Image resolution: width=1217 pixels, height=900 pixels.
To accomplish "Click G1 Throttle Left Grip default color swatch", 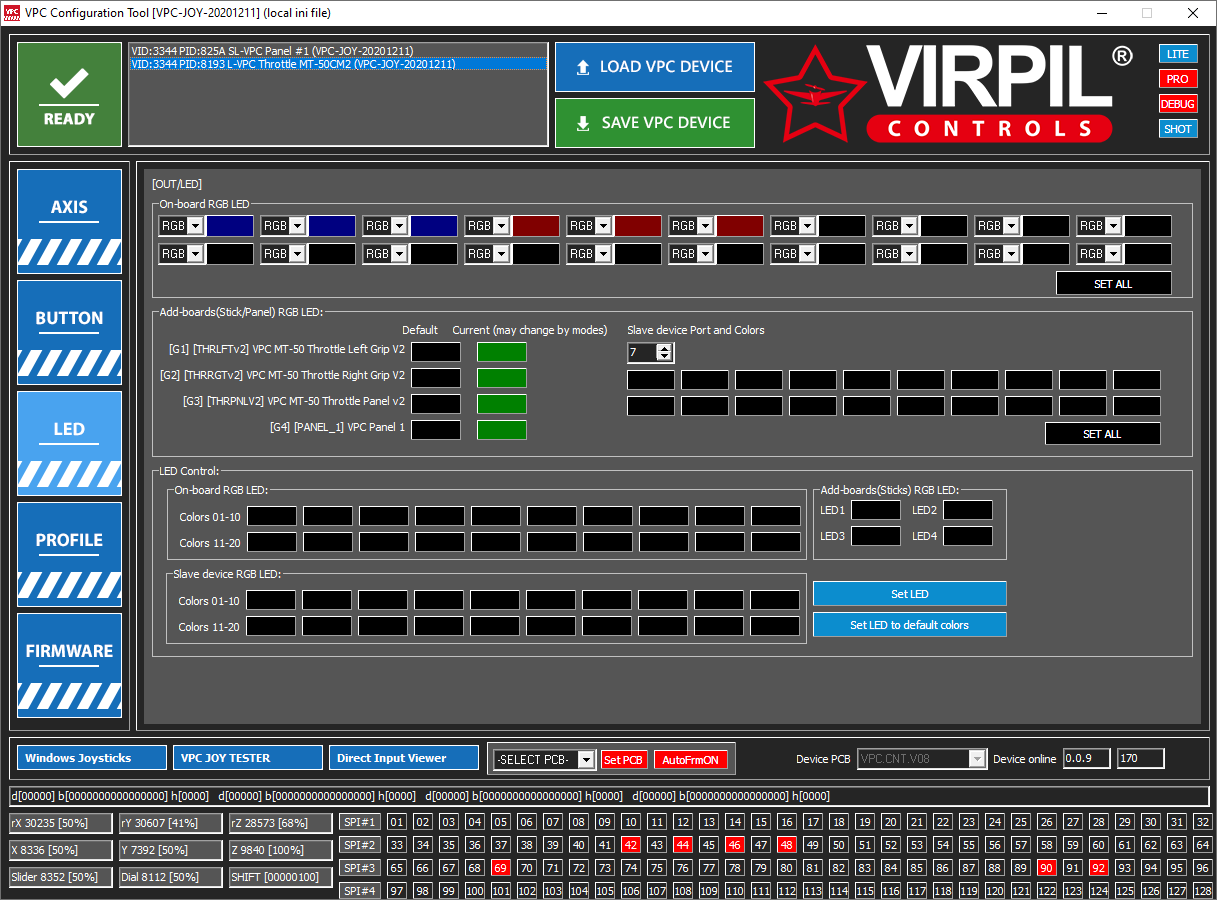I will click(x=436, y=352).
